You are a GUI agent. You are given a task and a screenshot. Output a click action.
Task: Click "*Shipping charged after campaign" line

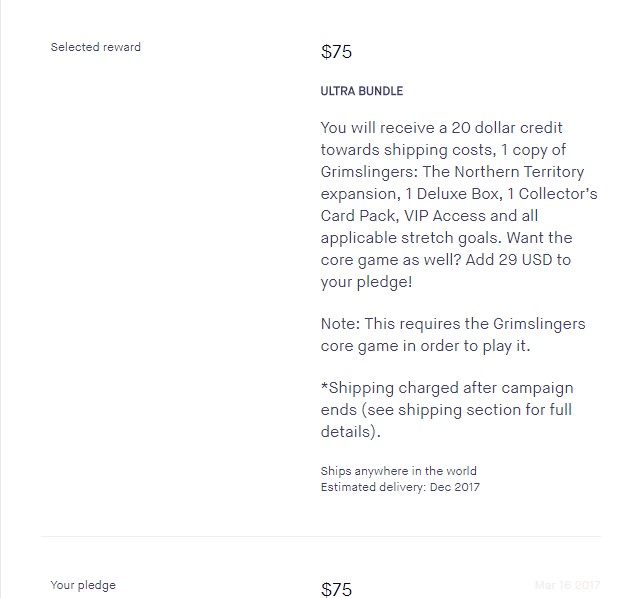click(447, 388)
